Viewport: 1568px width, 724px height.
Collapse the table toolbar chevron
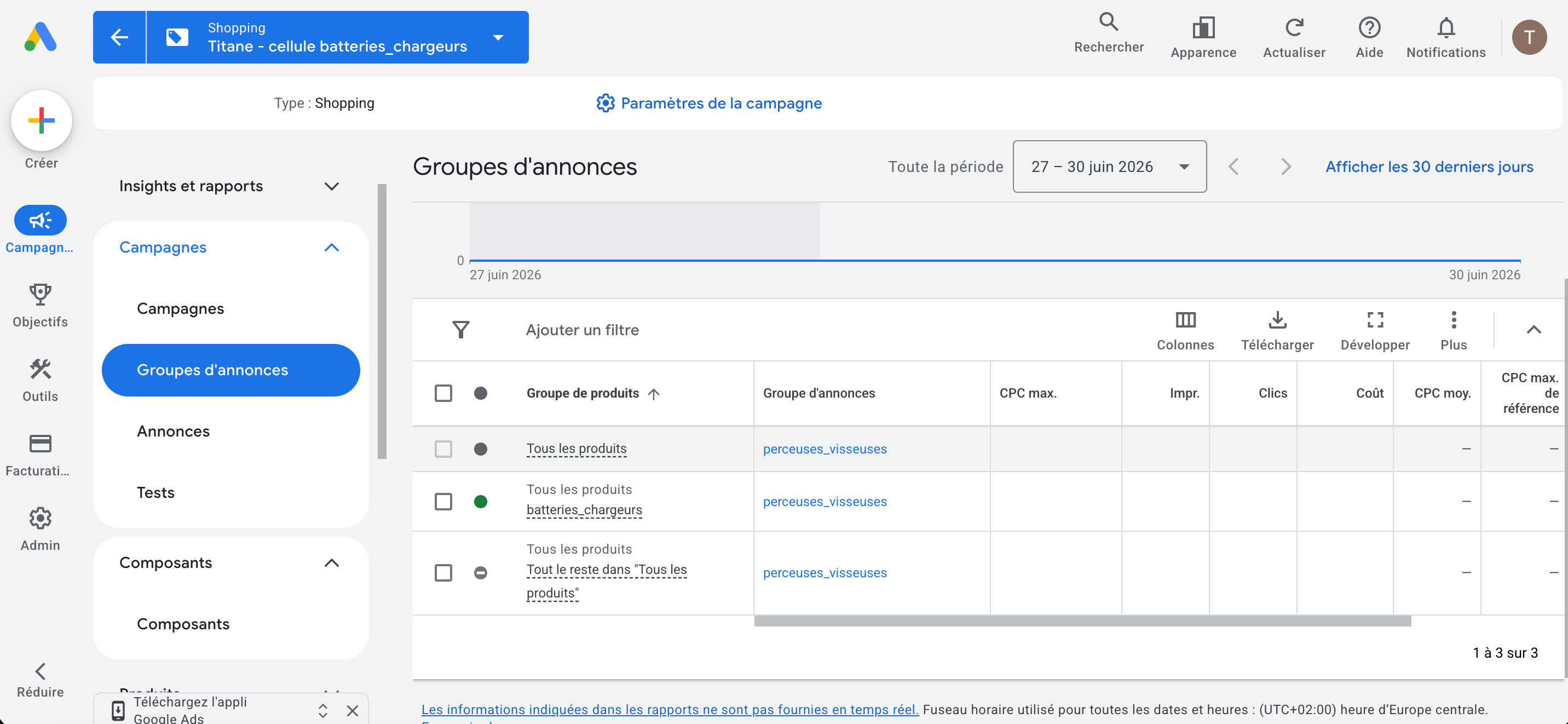1534,330
